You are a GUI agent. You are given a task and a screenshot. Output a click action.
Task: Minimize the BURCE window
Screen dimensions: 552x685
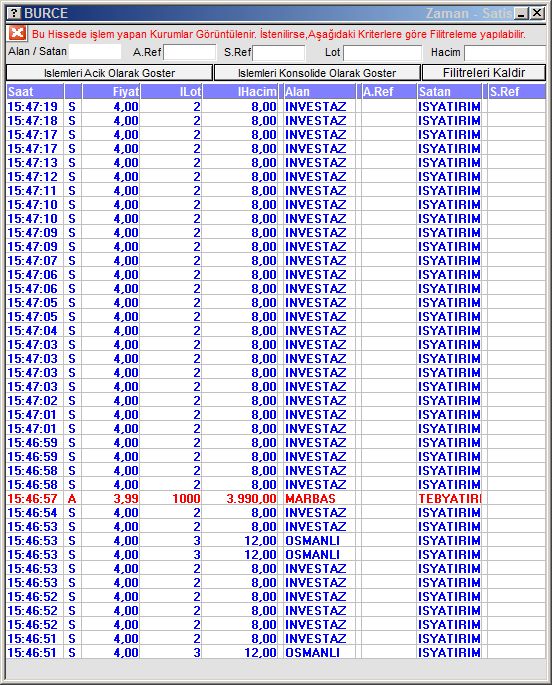521,14
